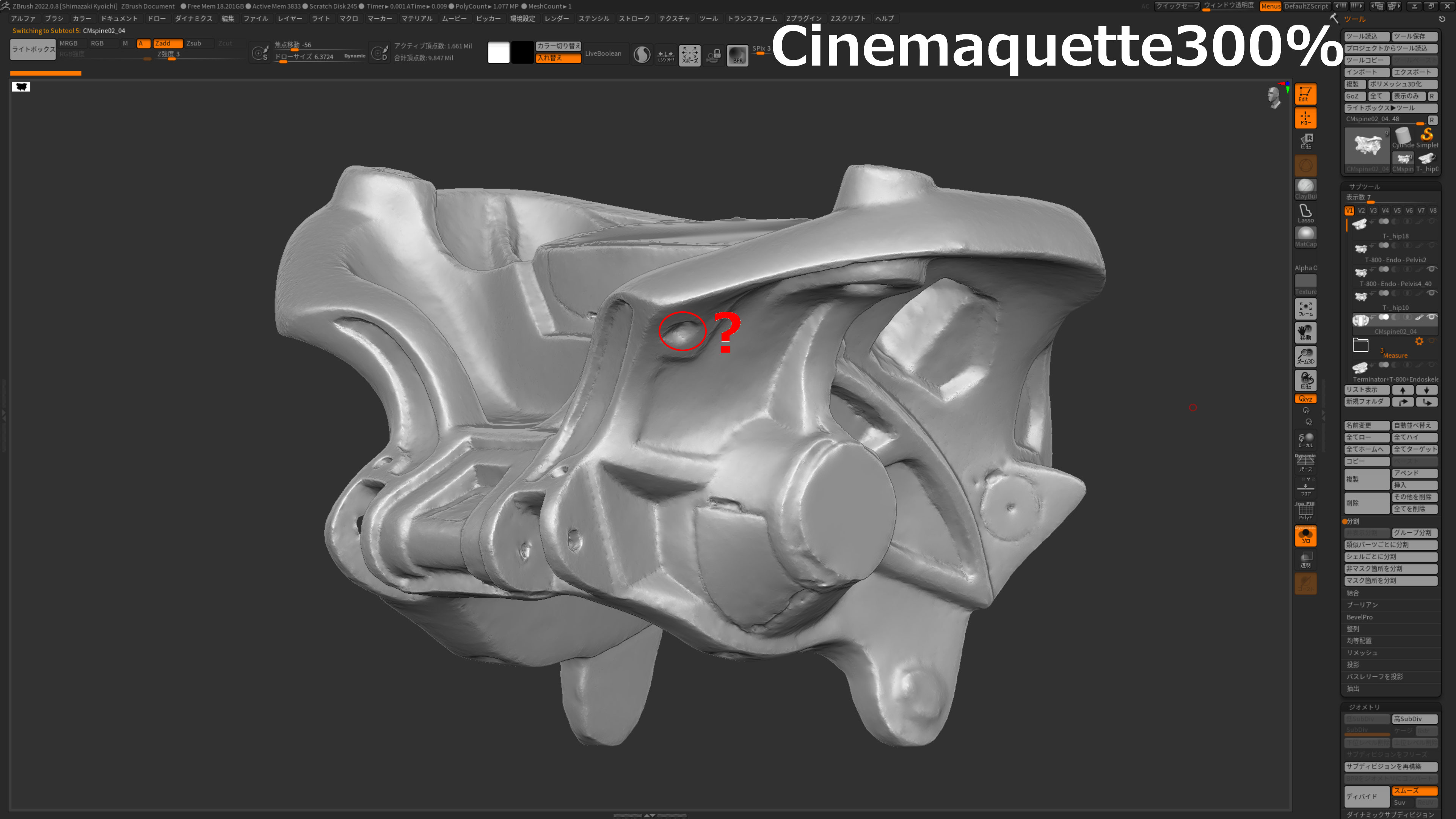Expand the 結合 (Merge) section
The width and height of the screenshot is (1456, 819).
click(1352, 593)
